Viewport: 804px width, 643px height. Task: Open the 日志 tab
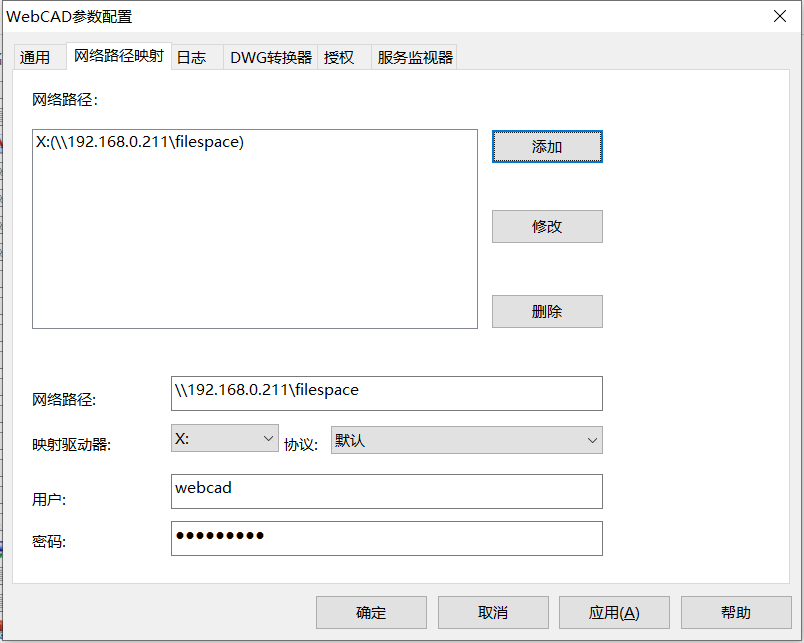(x=197, y=57)
